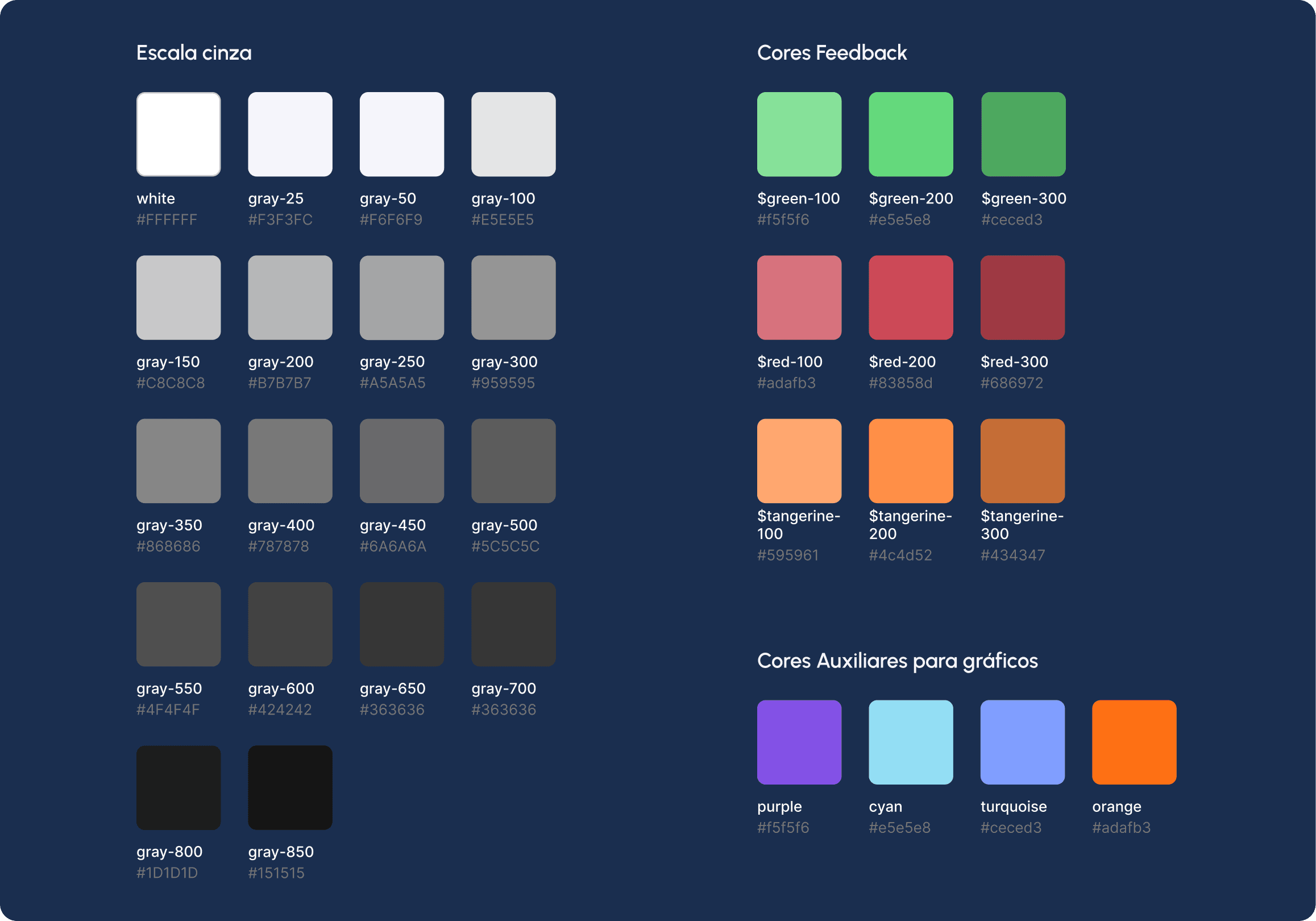This screenshot has width=1316, height=921.
Task: Choose the purple chart color swatch
Action: click(799, 742)
